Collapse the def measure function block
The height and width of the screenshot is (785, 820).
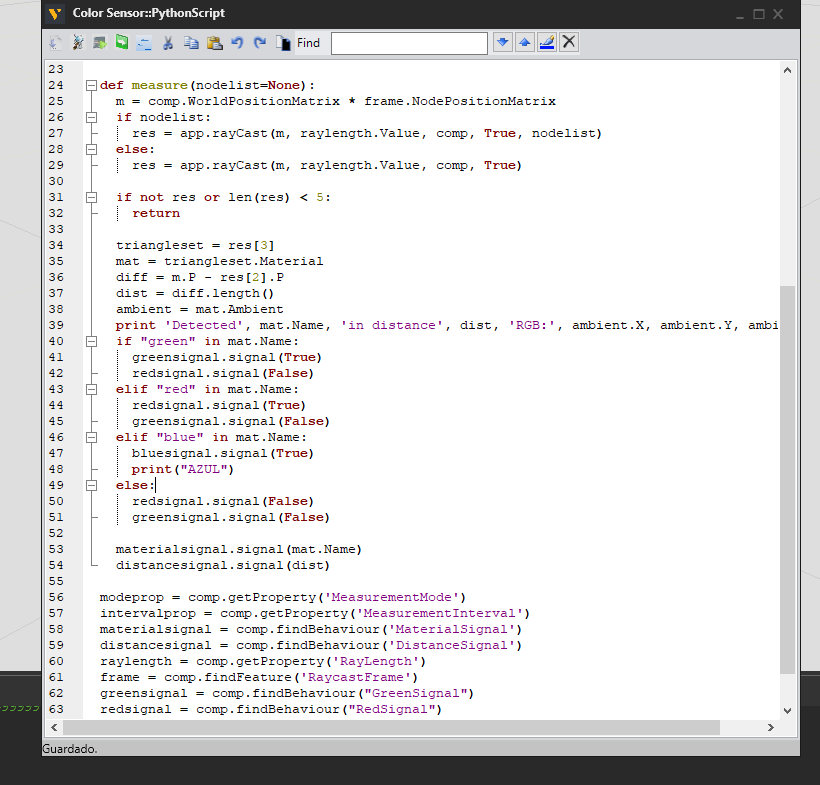click(x=91, y=86)
